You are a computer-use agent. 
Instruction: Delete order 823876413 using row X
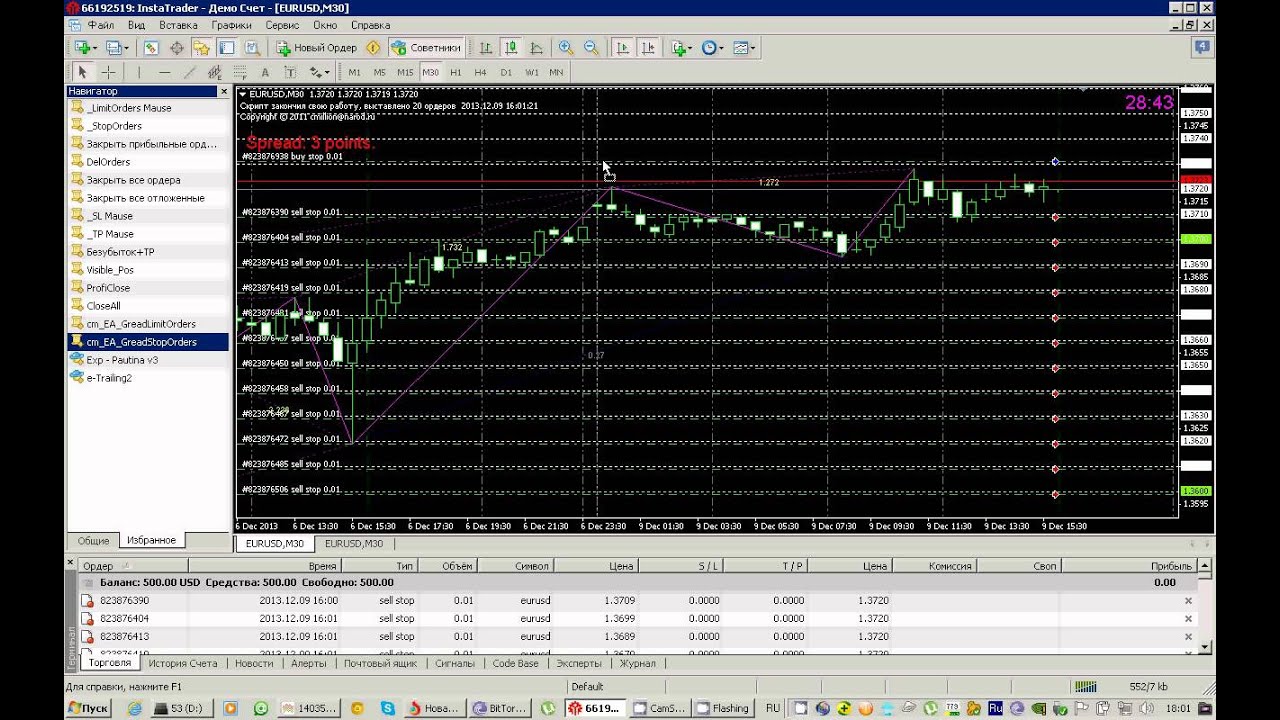coord(1188,637)
